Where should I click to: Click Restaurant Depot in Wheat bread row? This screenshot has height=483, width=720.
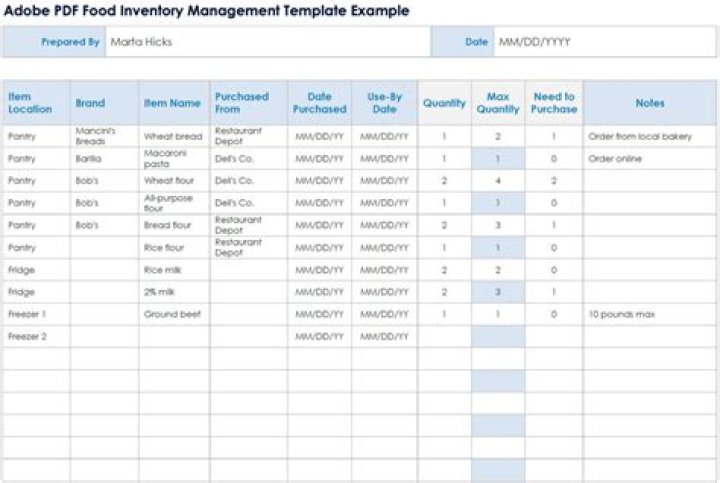(249, 136)
